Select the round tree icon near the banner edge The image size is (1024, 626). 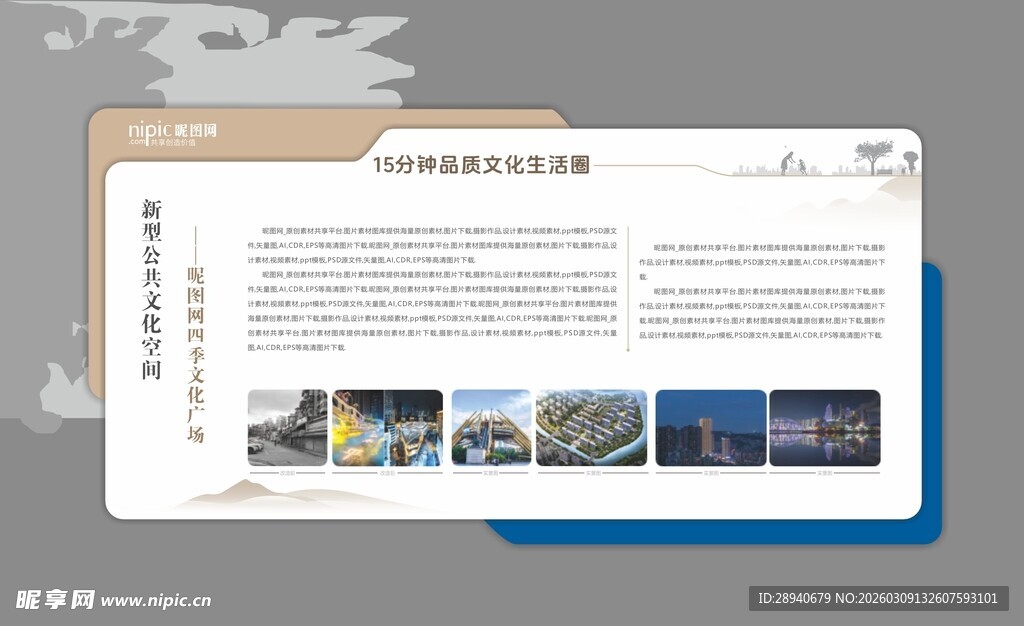coord(911,160)
